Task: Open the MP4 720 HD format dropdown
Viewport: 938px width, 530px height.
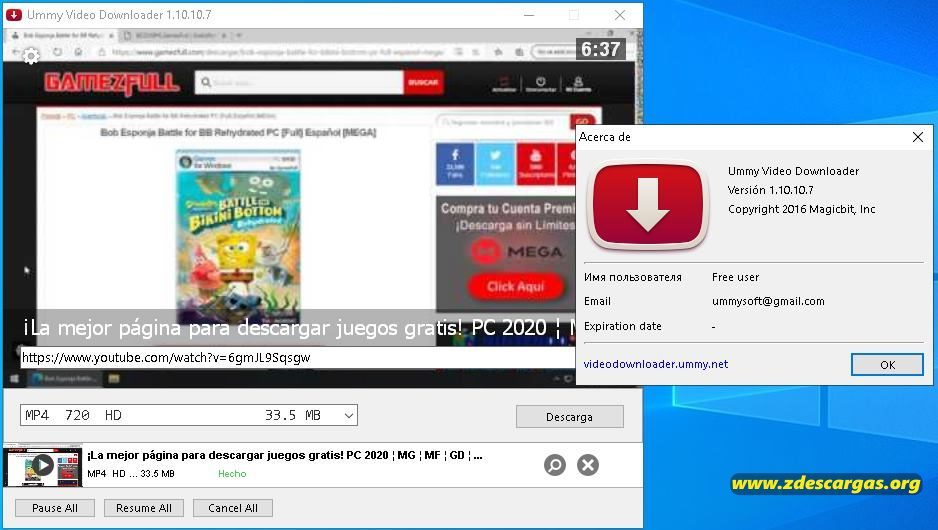Action: [188, 415]
